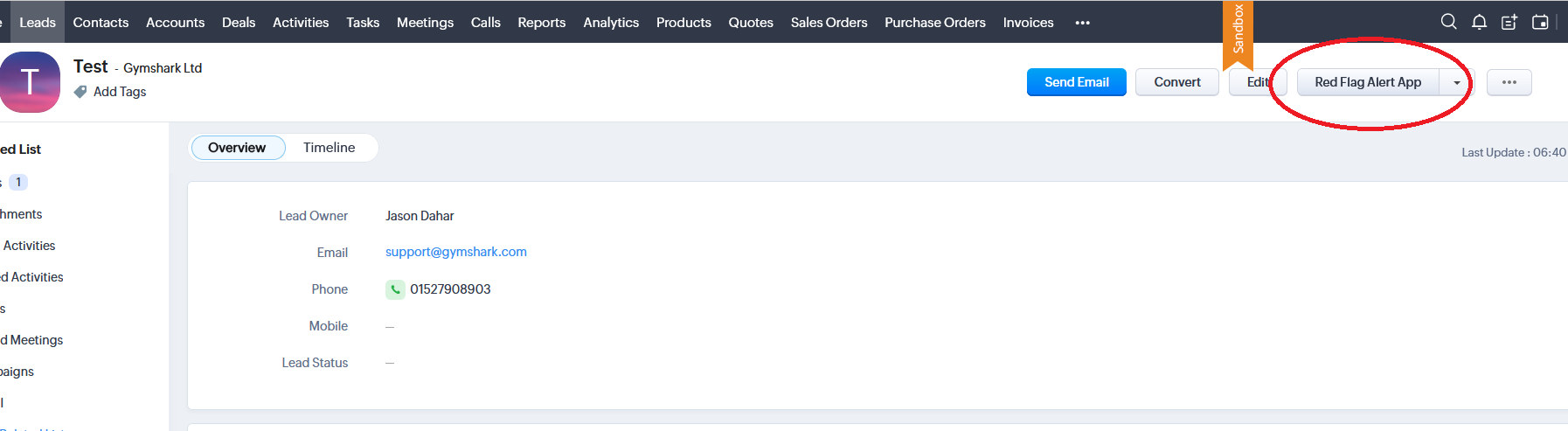This screenshot has height=431, width=1568.
Task: Go to the Analytics module
Action: coord(611,23)
